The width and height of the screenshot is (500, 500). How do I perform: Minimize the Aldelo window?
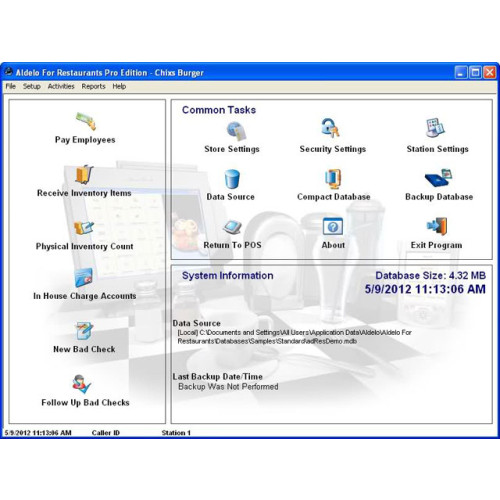[461, 72]
